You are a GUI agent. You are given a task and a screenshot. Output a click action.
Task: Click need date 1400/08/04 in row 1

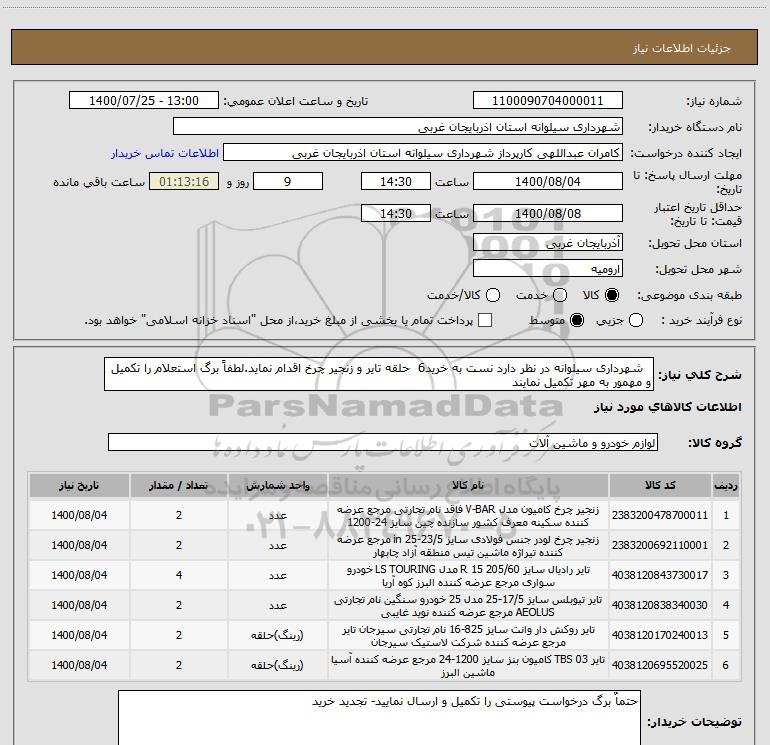[79, 515]
